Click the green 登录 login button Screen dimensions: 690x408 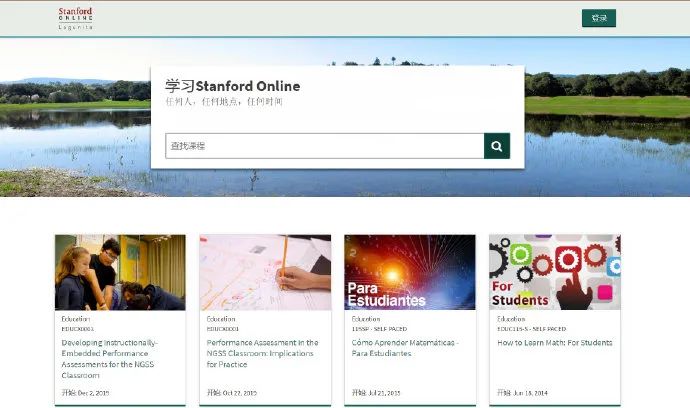click(599, 18)
